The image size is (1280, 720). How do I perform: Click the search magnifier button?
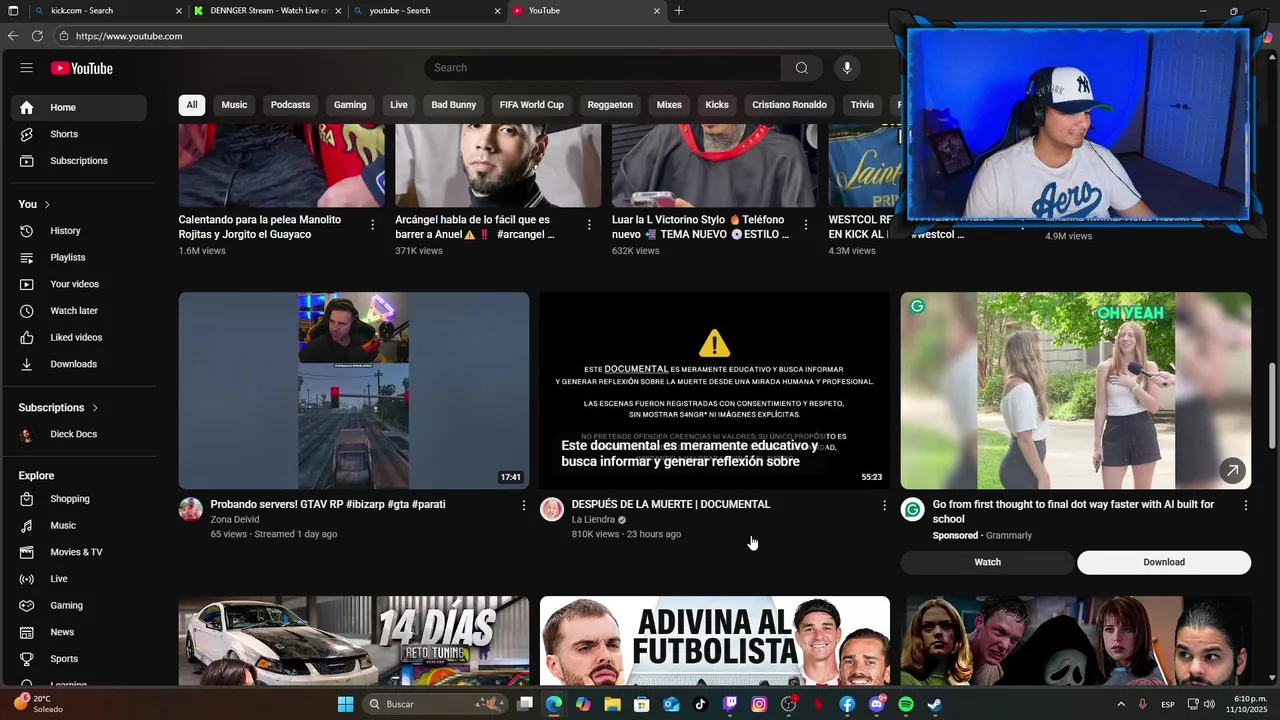coord(801,68)
